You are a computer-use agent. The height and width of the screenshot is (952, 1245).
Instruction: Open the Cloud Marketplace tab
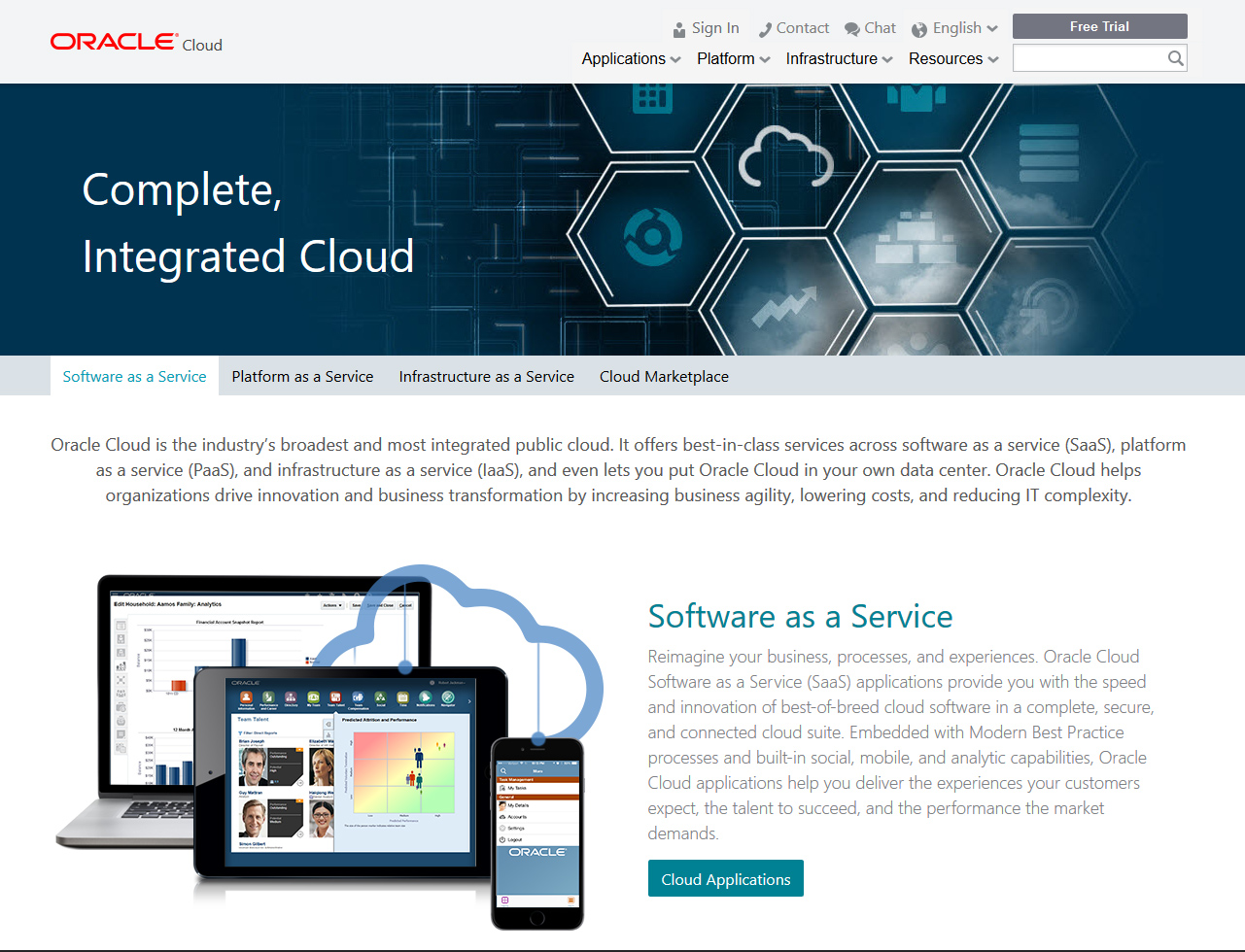[x=664, y=376]
